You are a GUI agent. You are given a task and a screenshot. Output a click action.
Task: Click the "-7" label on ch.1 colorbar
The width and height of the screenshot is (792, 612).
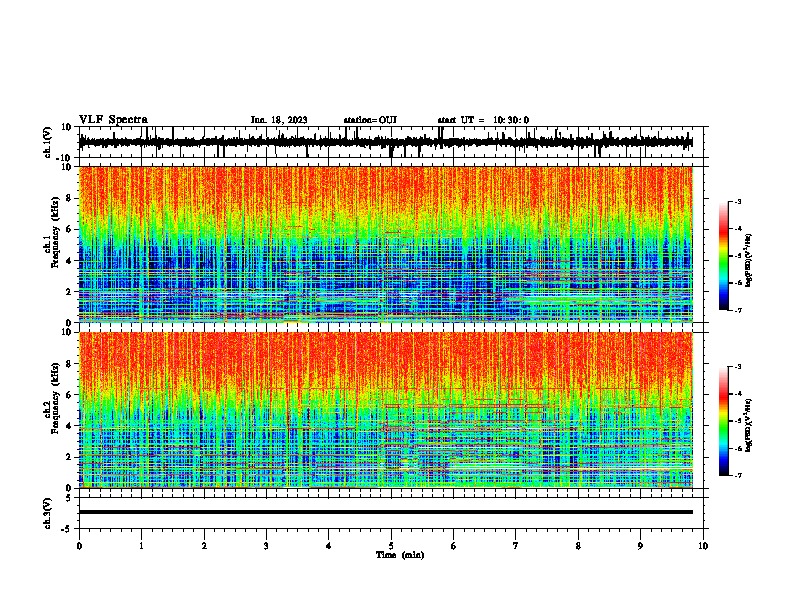(x=738, y=310)
